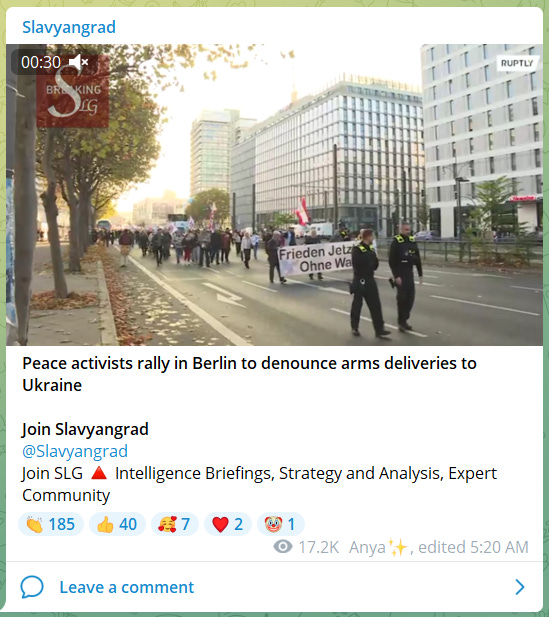
Task: Add the red heart reaction
Action: point(228,524)
